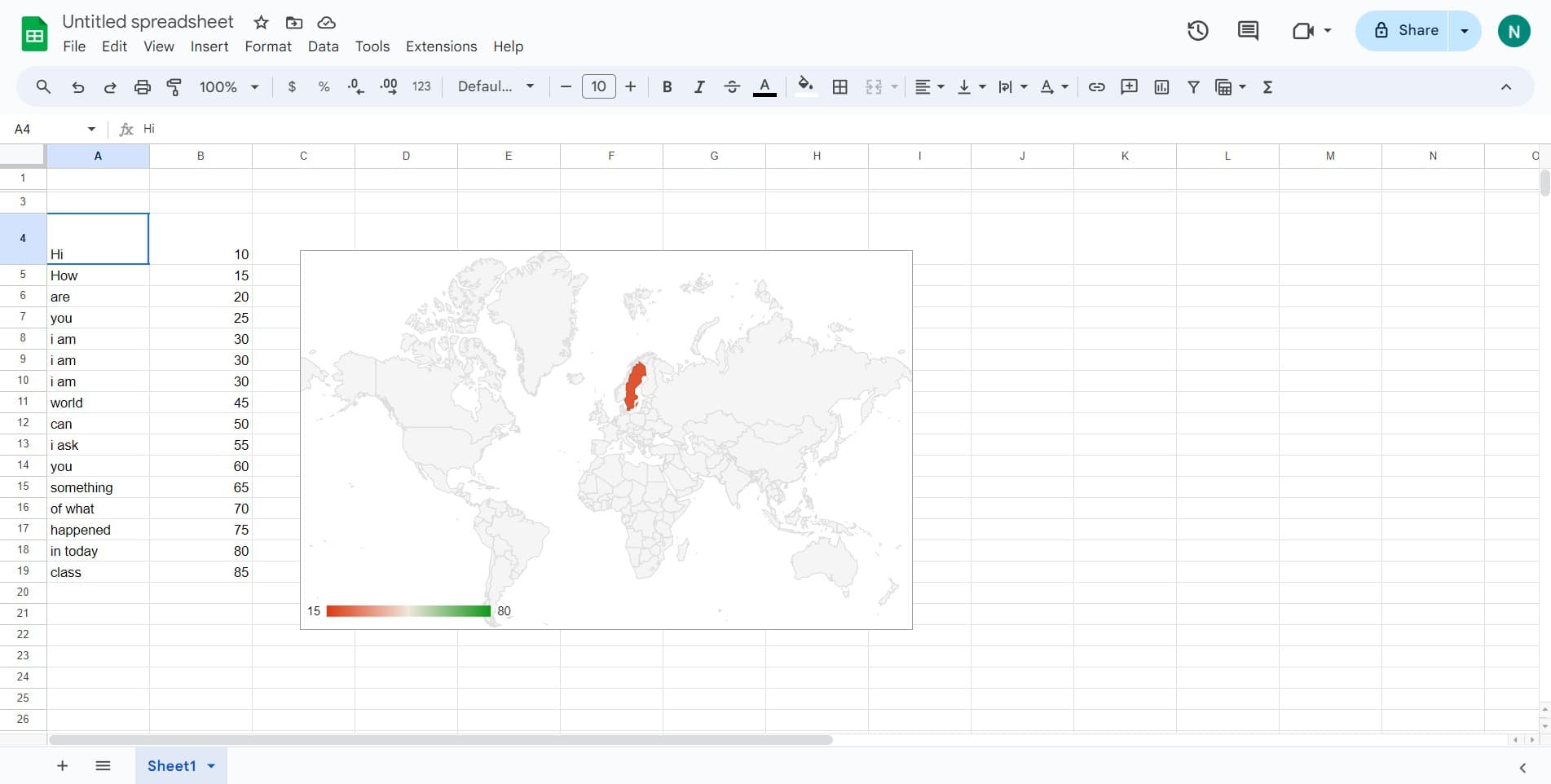Viewport: 1551px width, 784px height.
Task: Toggle italic formatting
Action: coord(698,87)
